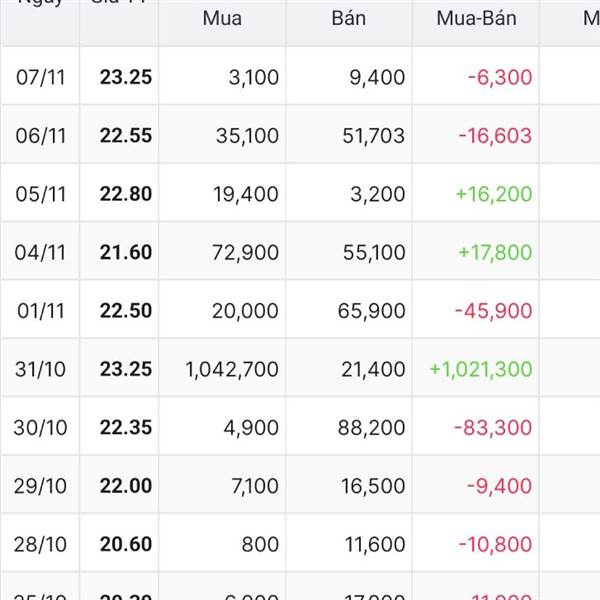
Task: Select the 29/10 date cell
Action: click(40, 486)
